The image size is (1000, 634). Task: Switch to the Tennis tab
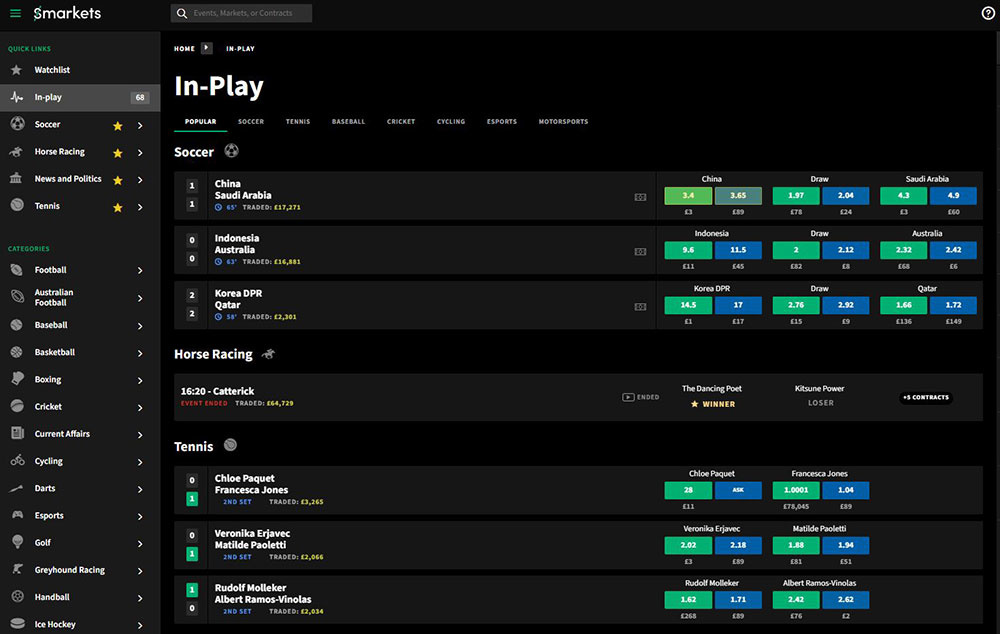(x=298, y=121)
